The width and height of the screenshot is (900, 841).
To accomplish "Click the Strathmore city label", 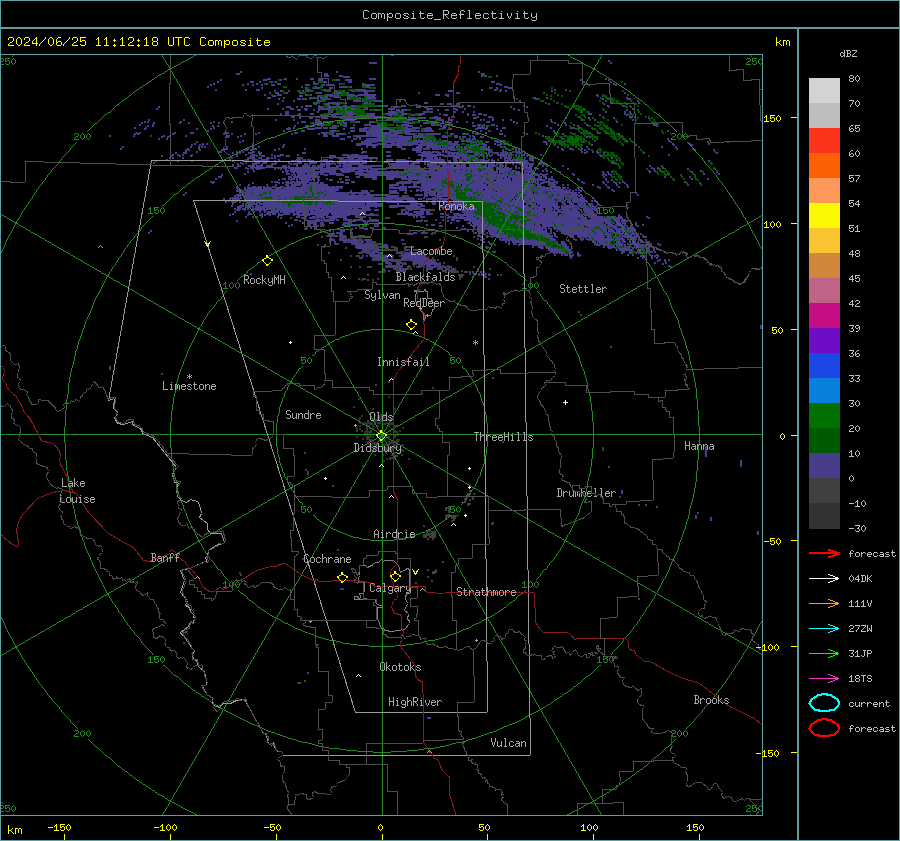I will 486,592.
